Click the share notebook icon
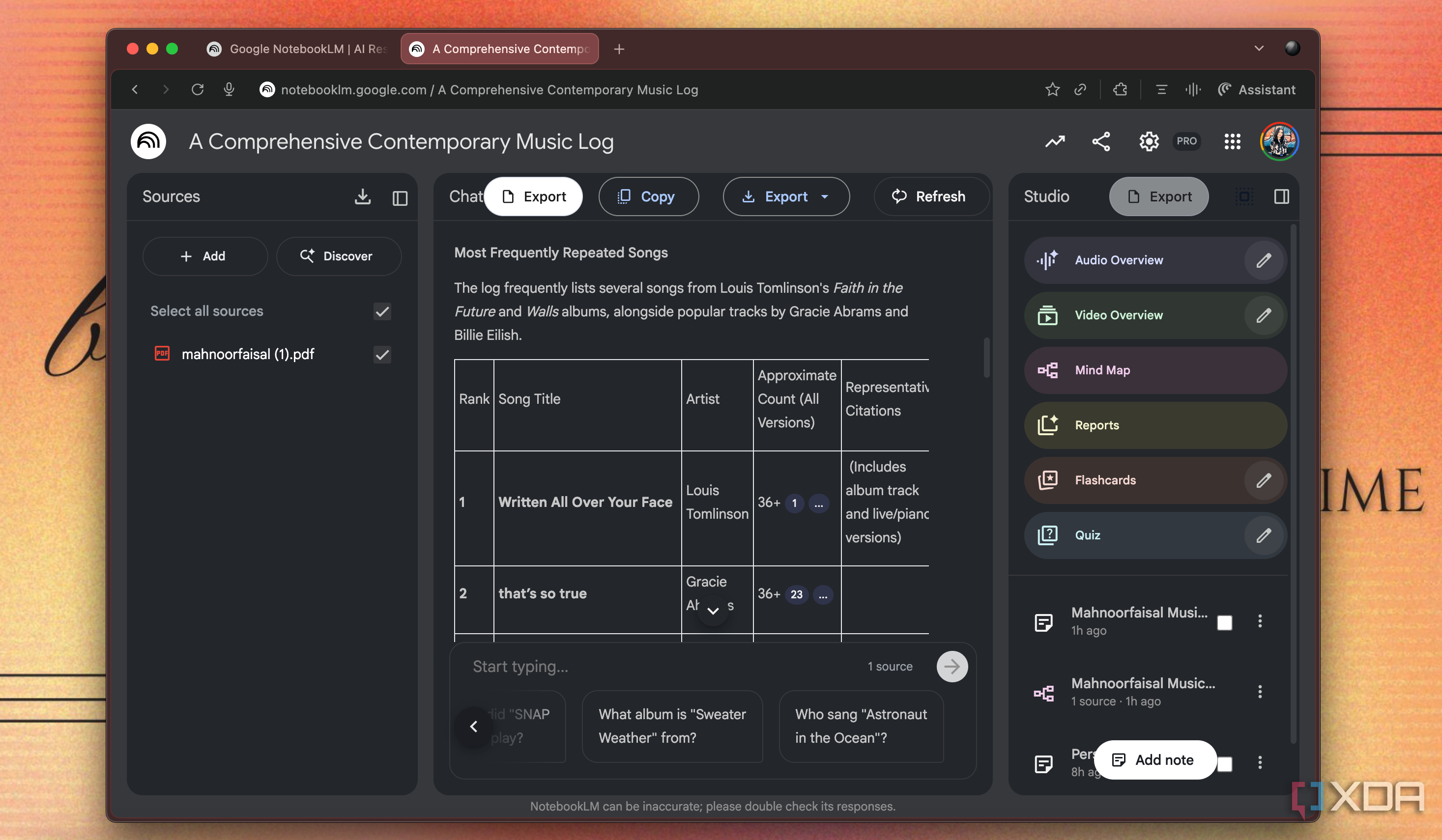The width and height of the screenshot is (1442, 840). pyautogui.click(x=1101, y=141)
